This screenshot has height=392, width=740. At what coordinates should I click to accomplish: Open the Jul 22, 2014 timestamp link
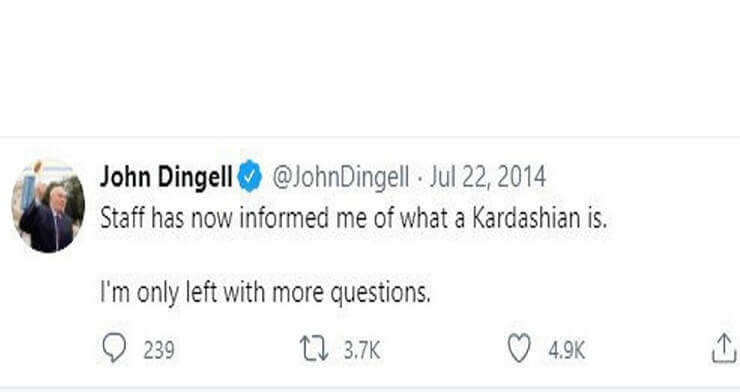pyautogui.click(x=488, y=177)
